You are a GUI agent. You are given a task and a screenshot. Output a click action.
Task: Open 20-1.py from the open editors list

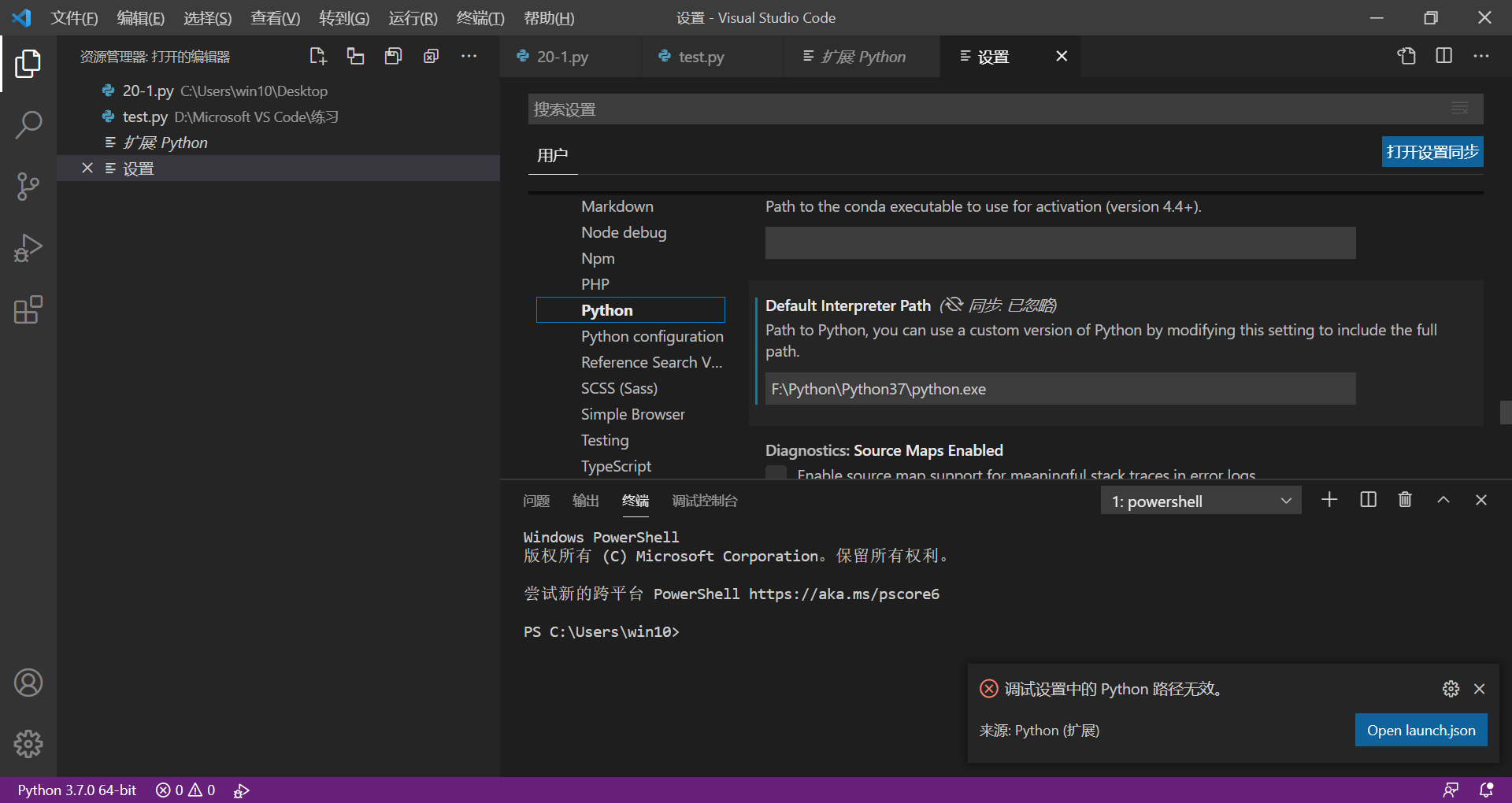[278, 91]
